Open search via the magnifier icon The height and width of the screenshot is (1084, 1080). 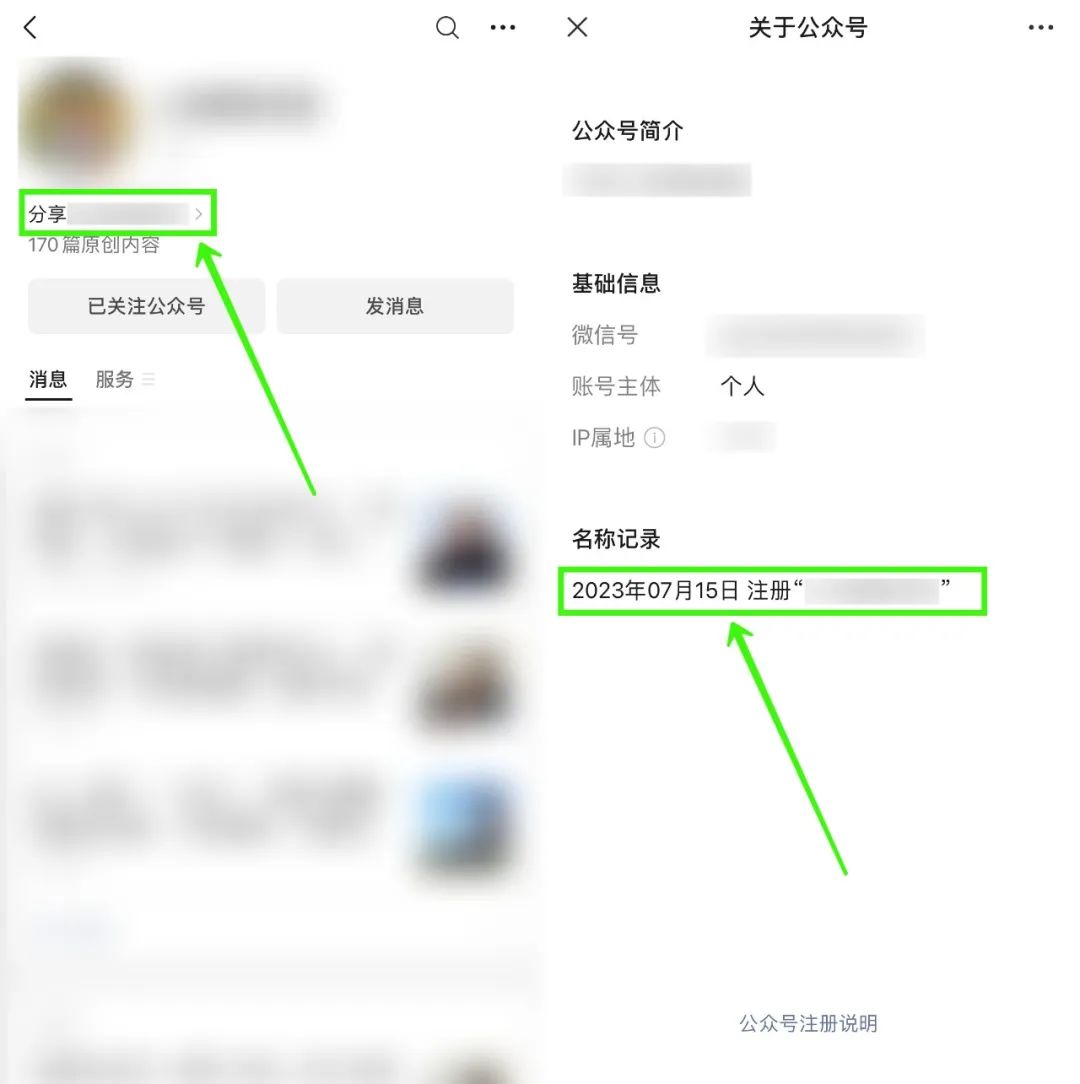tap(447, 28)
